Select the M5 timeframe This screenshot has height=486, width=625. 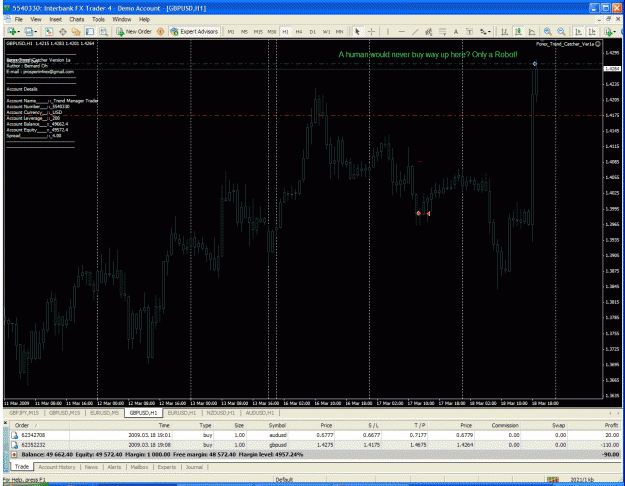click(x=244, y=32)
